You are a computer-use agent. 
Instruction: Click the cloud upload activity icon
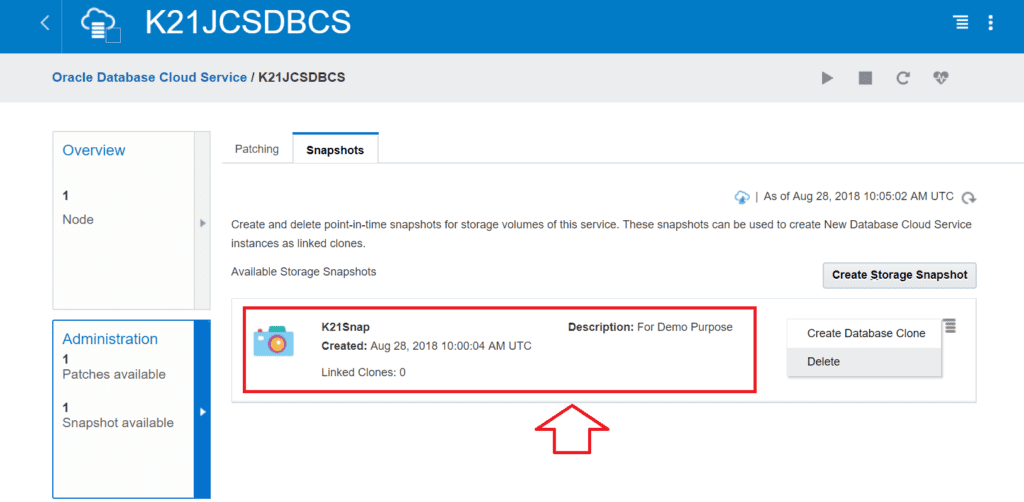pyautogui.click(x=742, y=196)
